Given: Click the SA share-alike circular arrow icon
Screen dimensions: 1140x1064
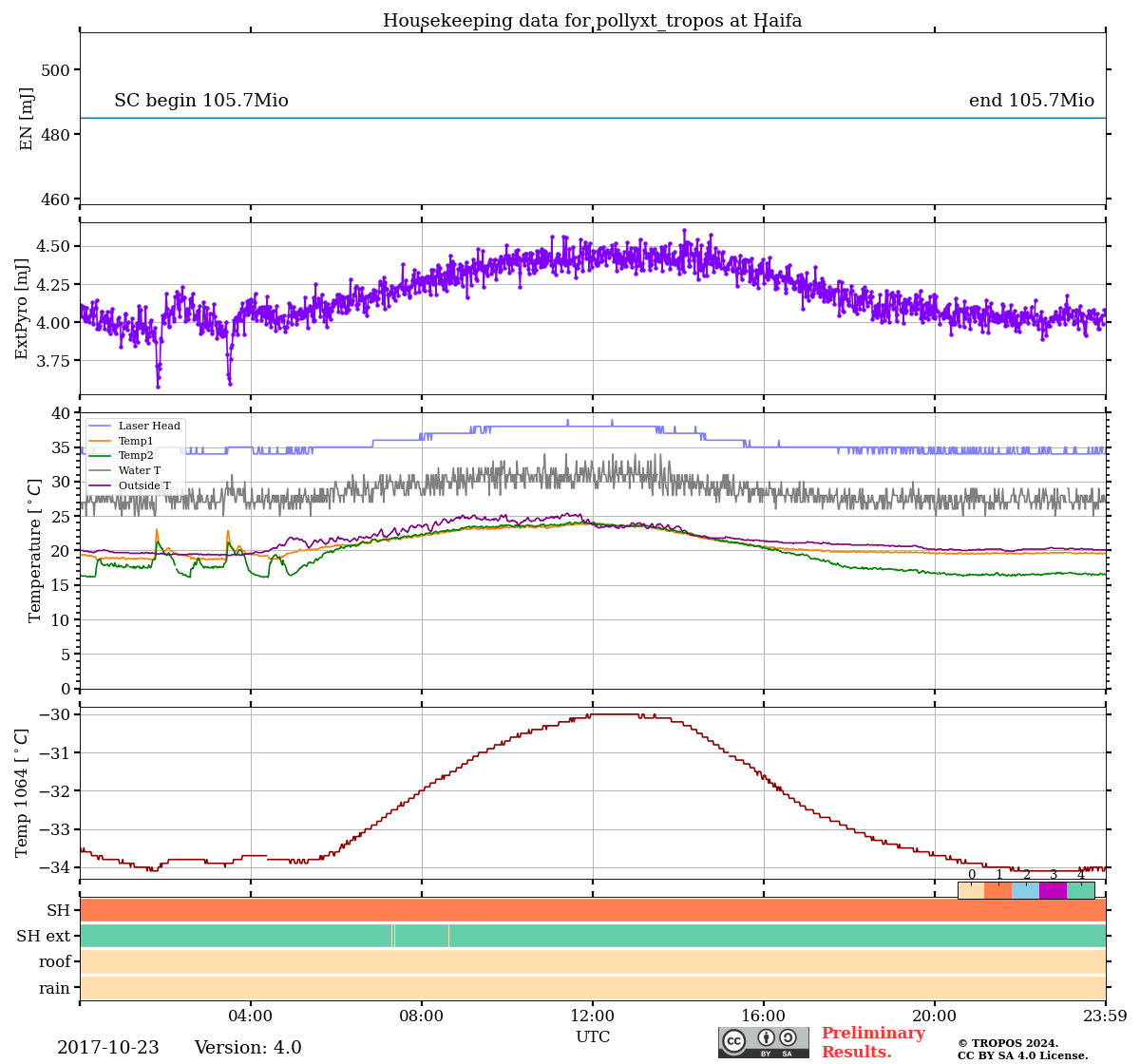Looking at the screenshot, I should point(788,1038).
